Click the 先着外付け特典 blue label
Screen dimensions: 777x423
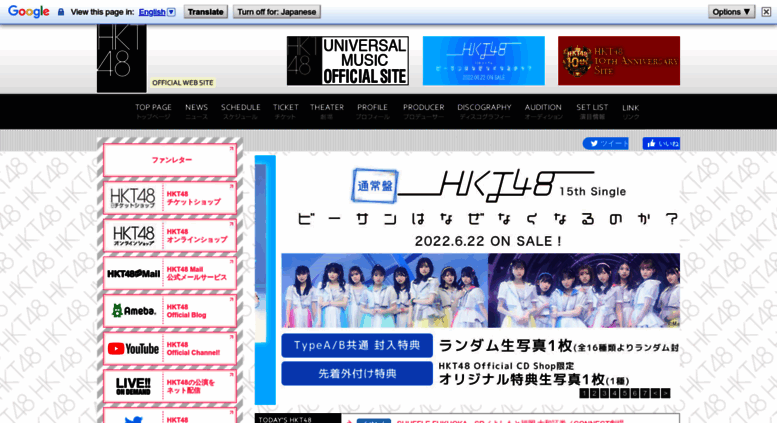(357, 373)
